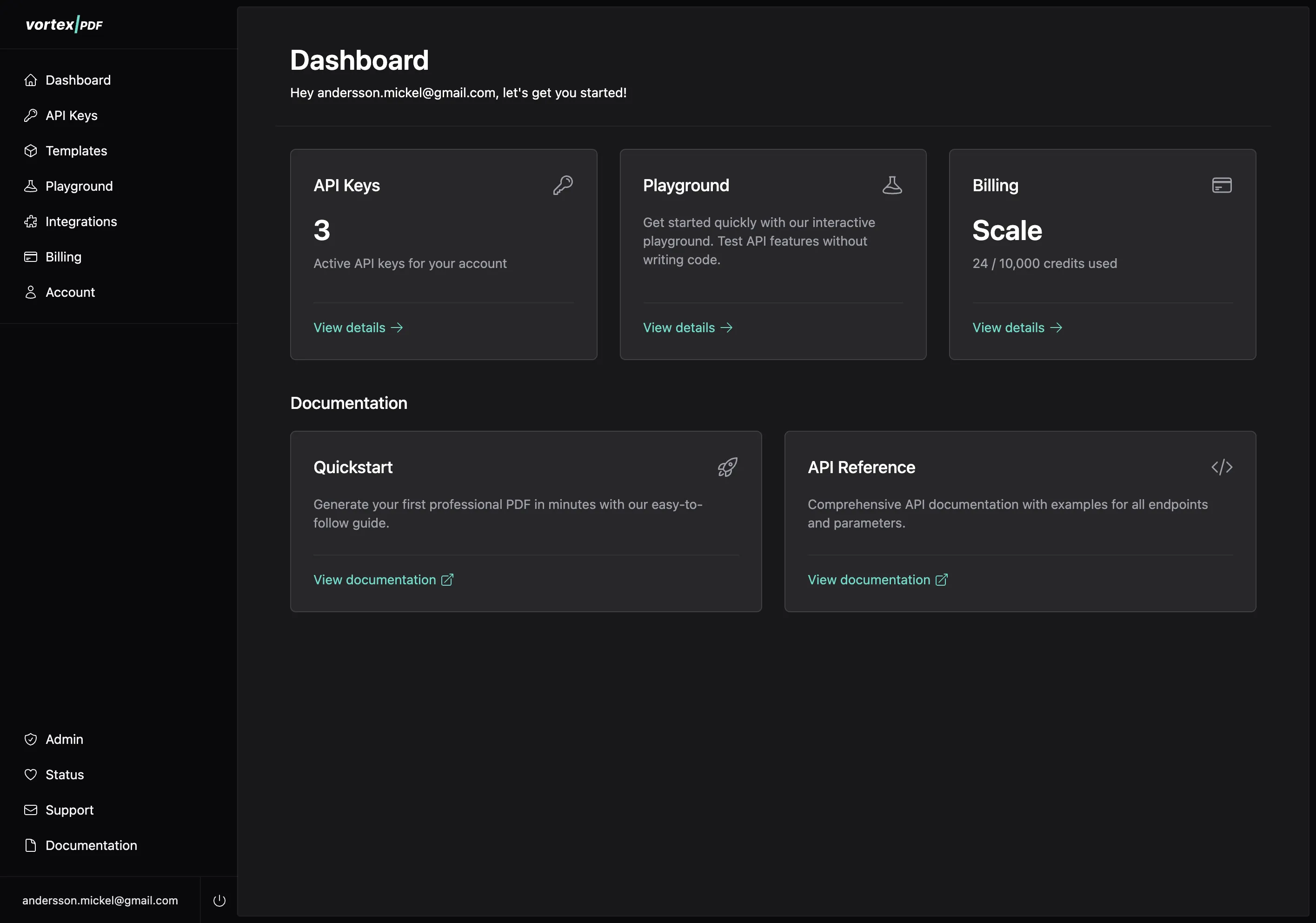Viewport: 1316px width, 923px height.
Task: Click View details on Playground card
Action: click(688, 328)
